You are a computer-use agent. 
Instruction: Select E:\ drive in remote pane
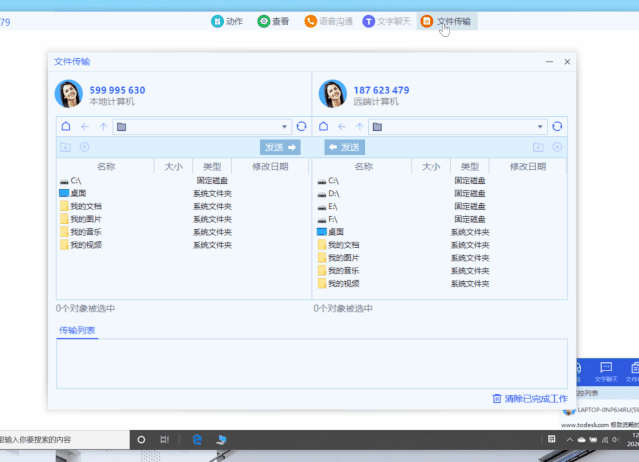click(441, 206)
